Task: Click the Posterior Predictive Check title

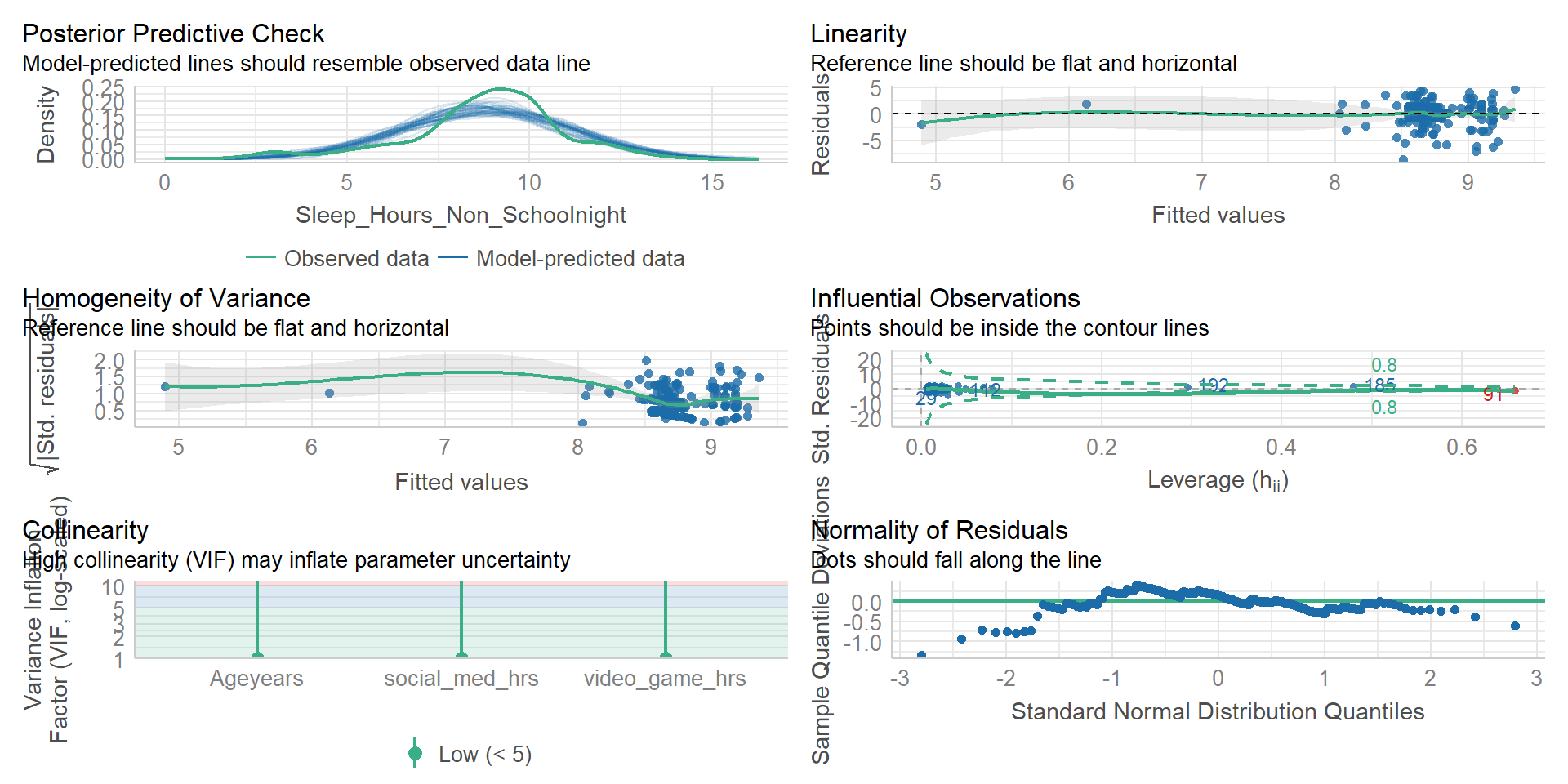Action: (173, 33)
